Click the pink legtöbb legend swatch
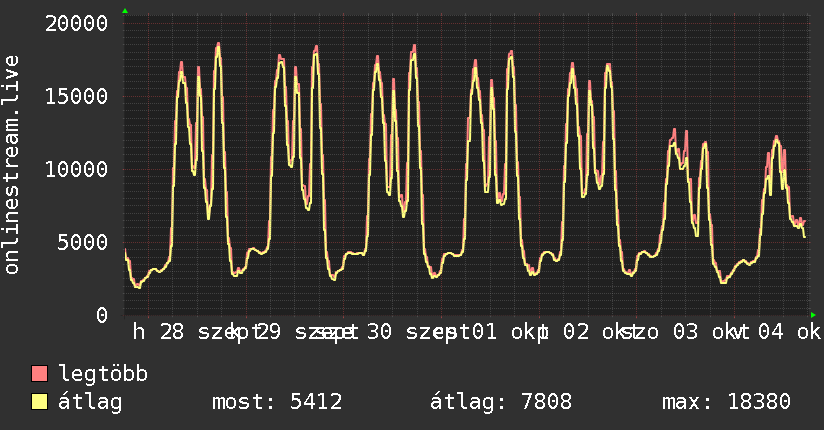824x430 pixels. pos(39,373)
